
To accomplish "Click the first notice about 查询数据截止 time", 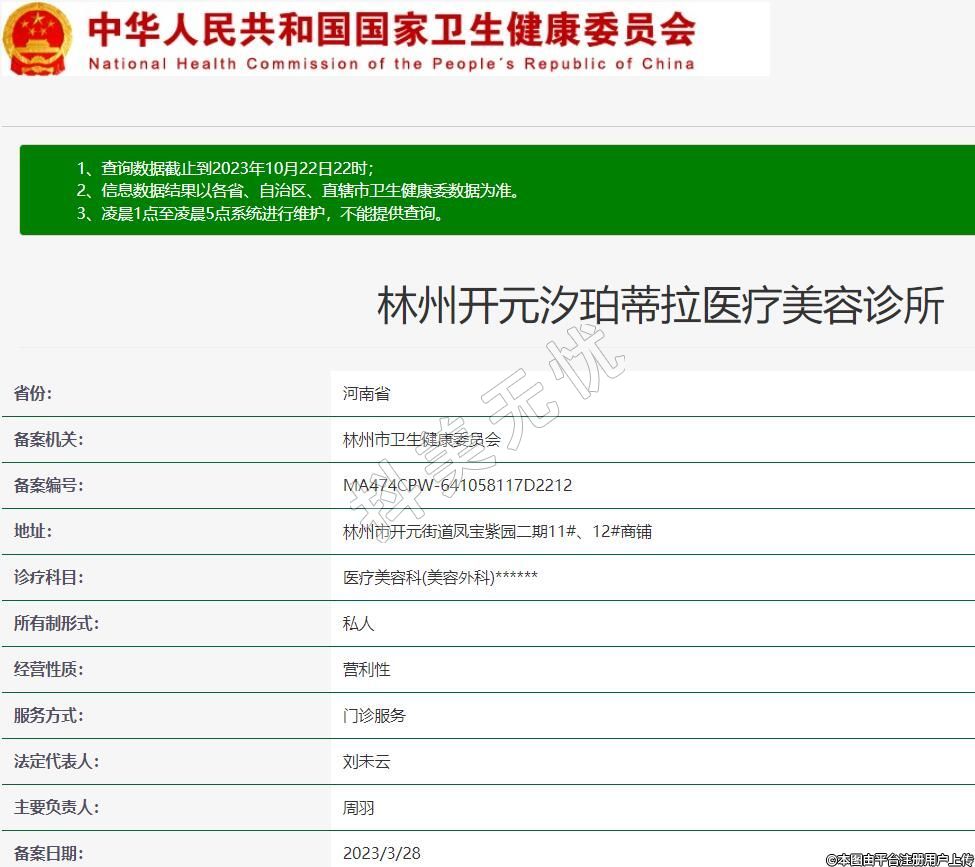I will (225, 168).
